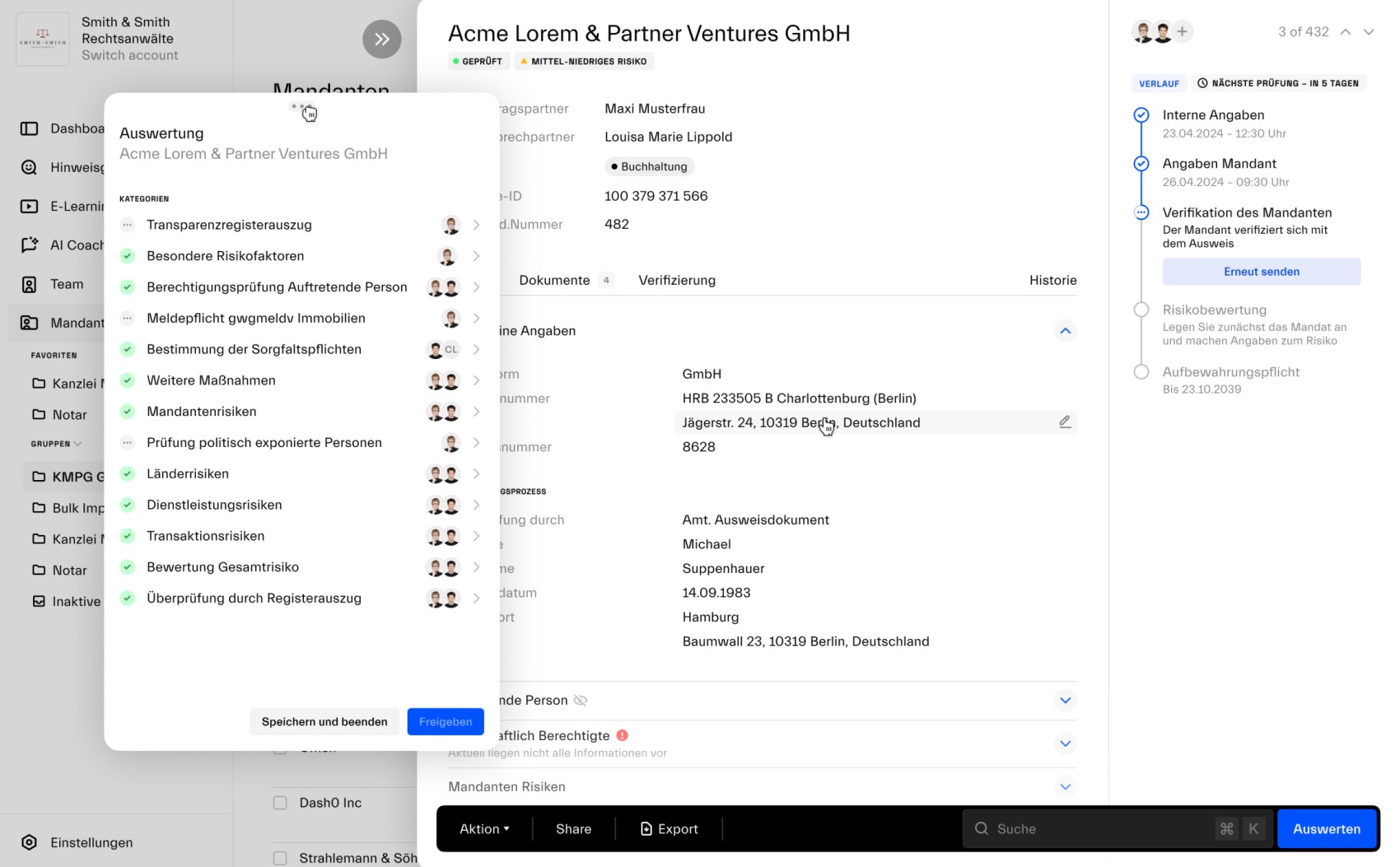Click the avatar in Transparenzregisterauszug row
Image resolution: width=1400 pixels, height=867 pixels.
tap(450, 225)
